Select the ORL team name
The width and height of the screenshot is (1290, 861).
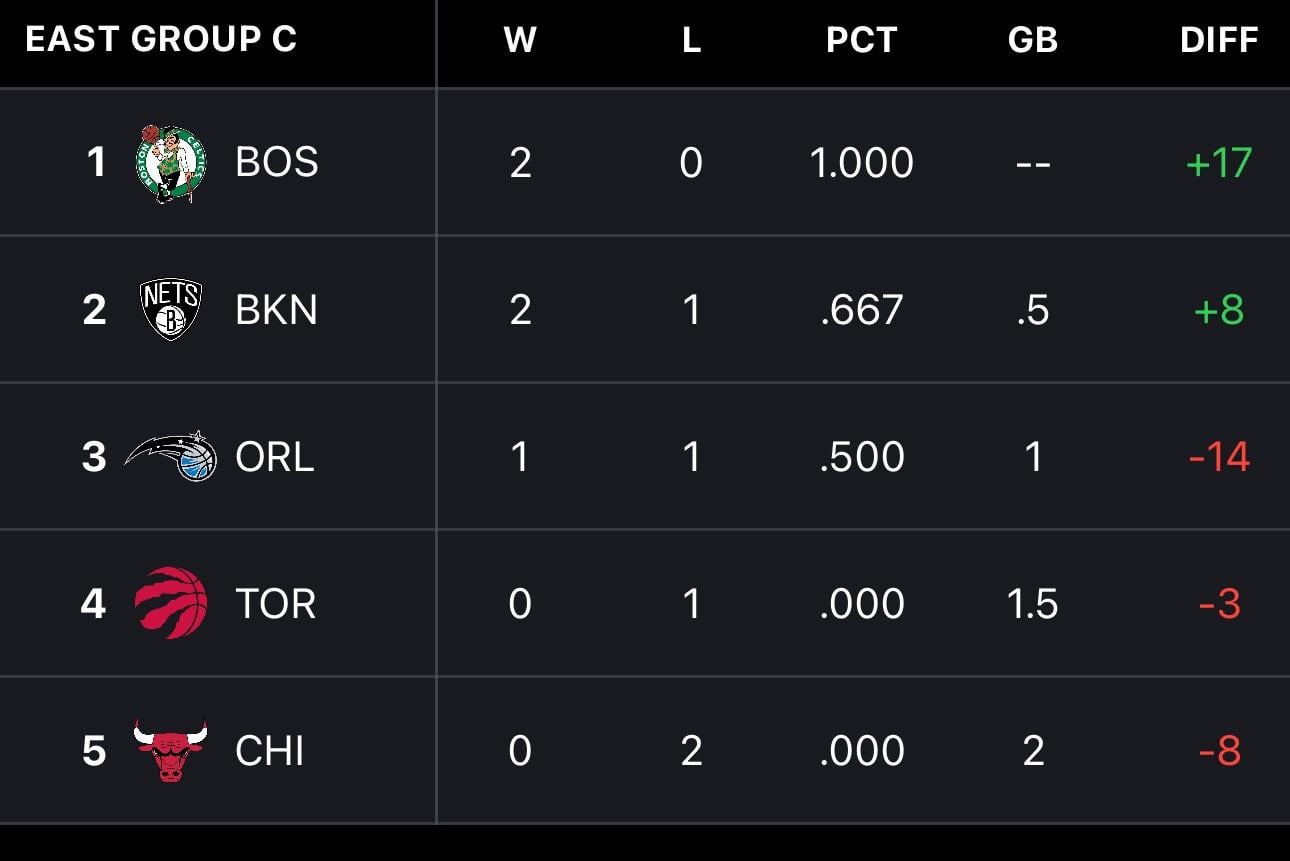coord(275,457)
